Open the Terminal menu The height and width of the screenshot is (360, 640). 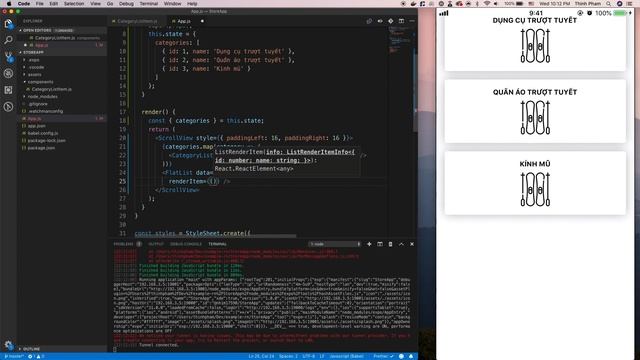149,4
